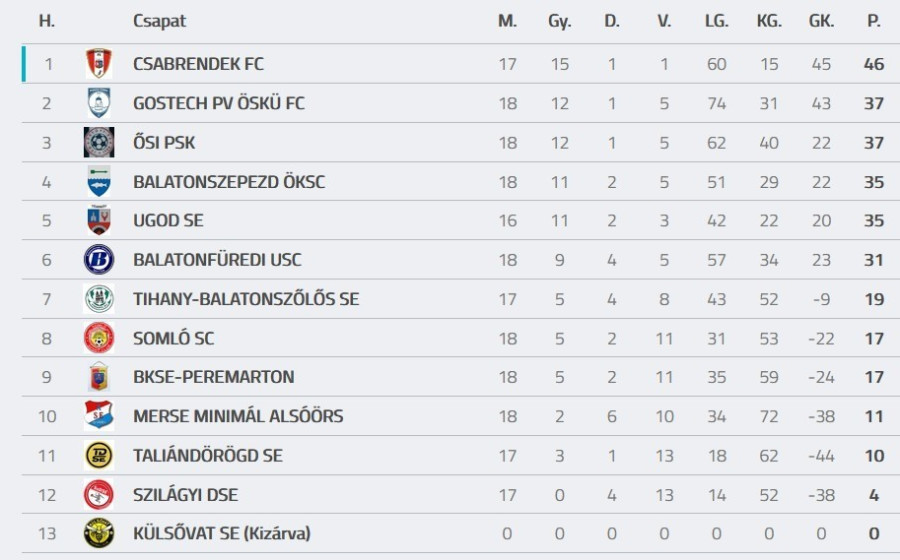Open the CSABRENDEK FC team link
The image size is (900, 560).
point(198,64)
